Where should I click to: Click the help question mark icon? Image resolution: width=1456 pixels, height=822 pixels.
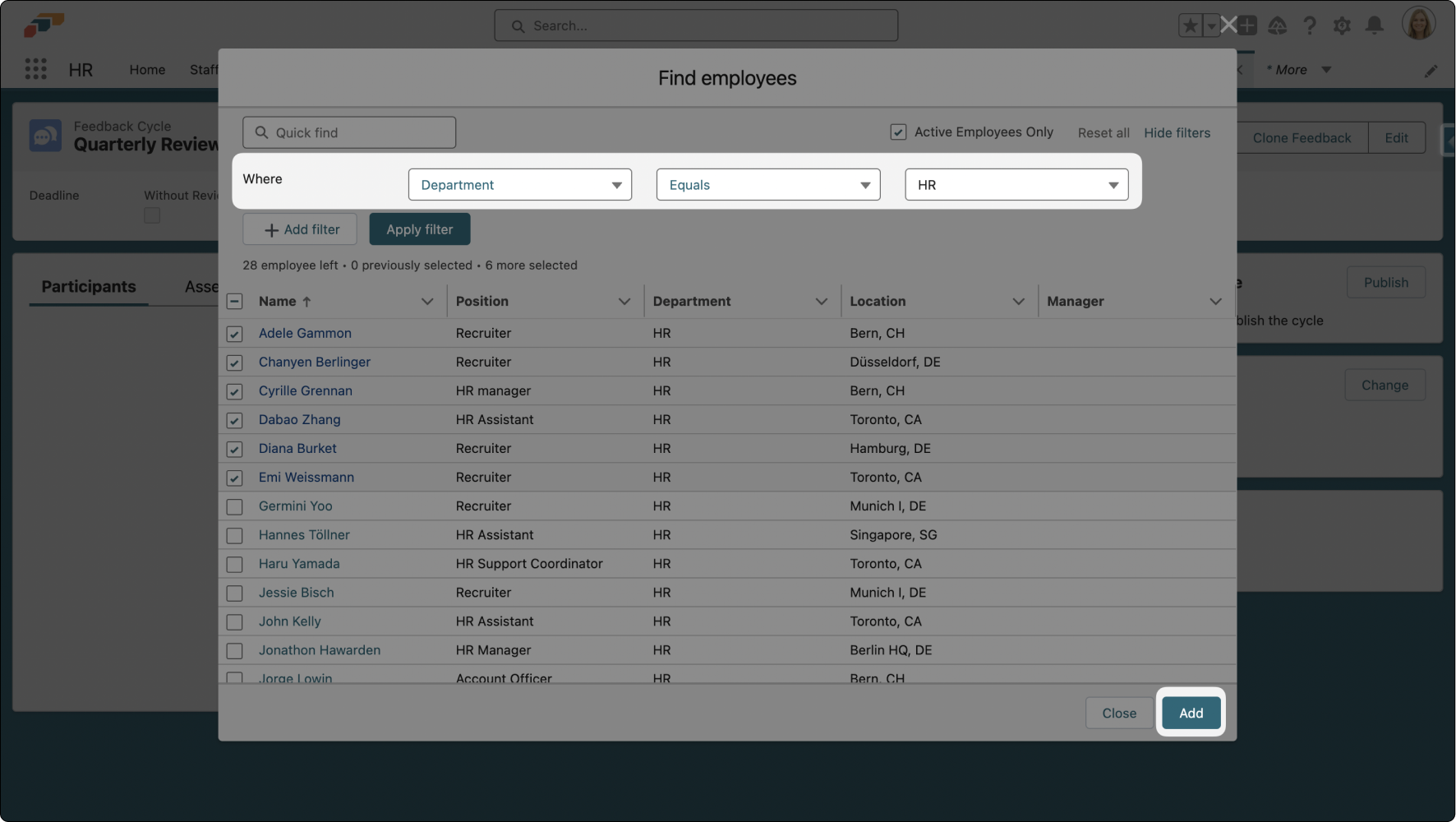pos(1310,25)
